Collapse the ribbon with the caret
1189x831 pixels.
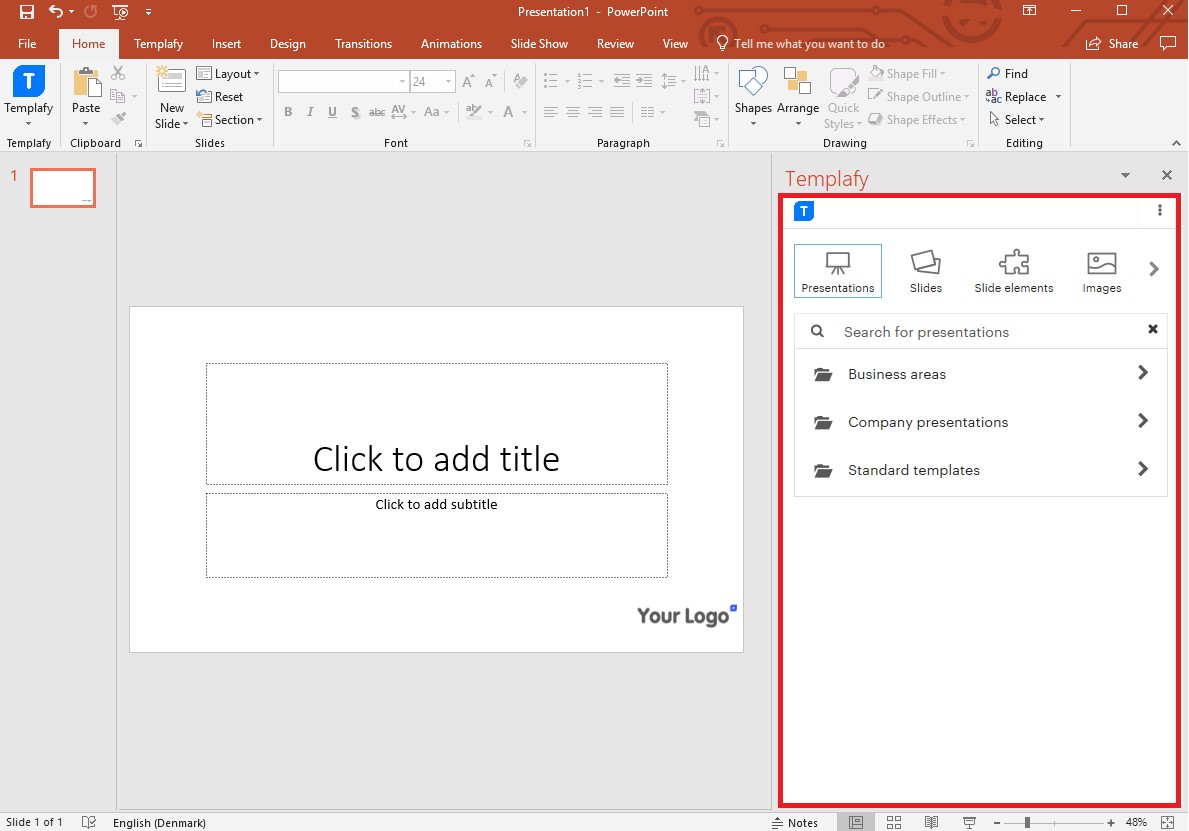[1176, 143]
